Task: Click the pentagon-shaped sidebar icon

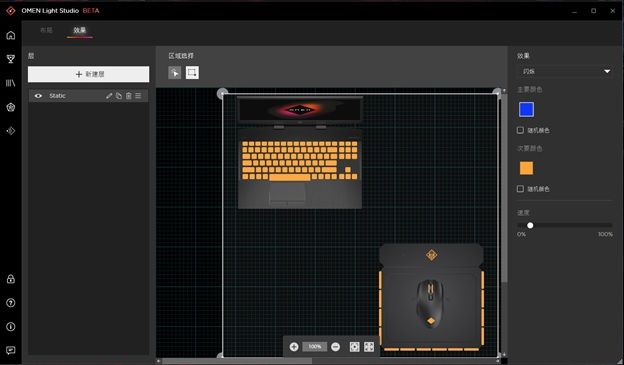Action: [11, 107]
